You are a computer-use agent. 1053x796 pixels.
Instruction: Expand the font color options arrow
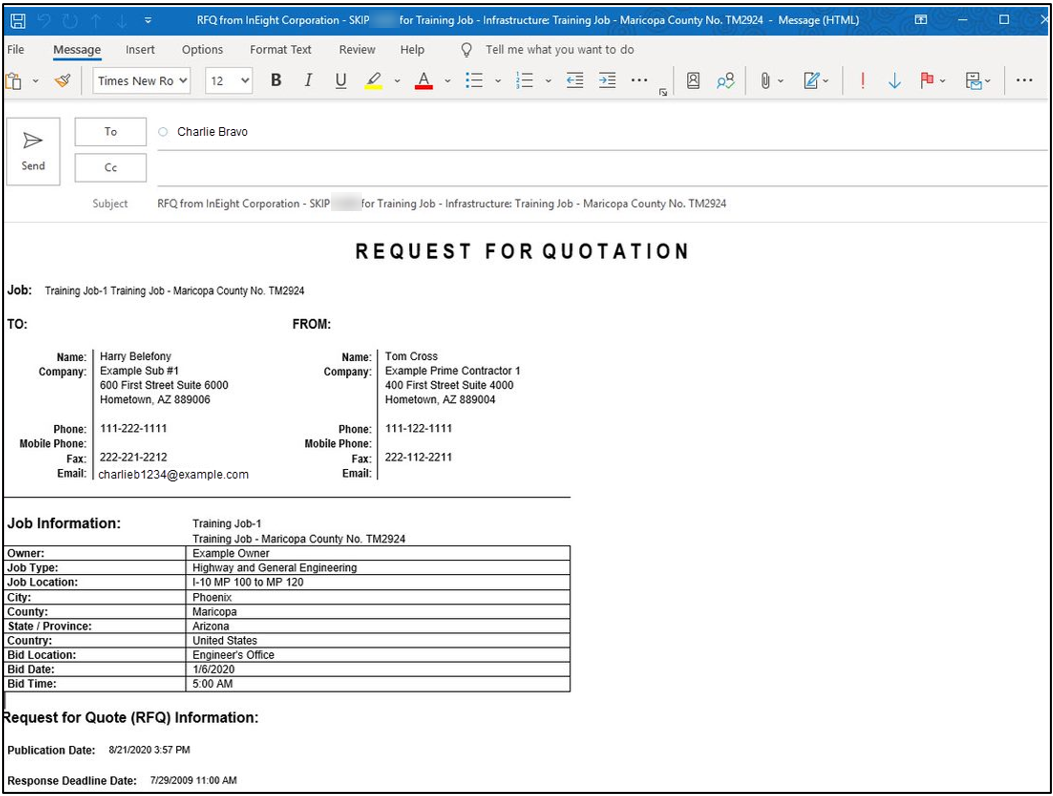447,81
